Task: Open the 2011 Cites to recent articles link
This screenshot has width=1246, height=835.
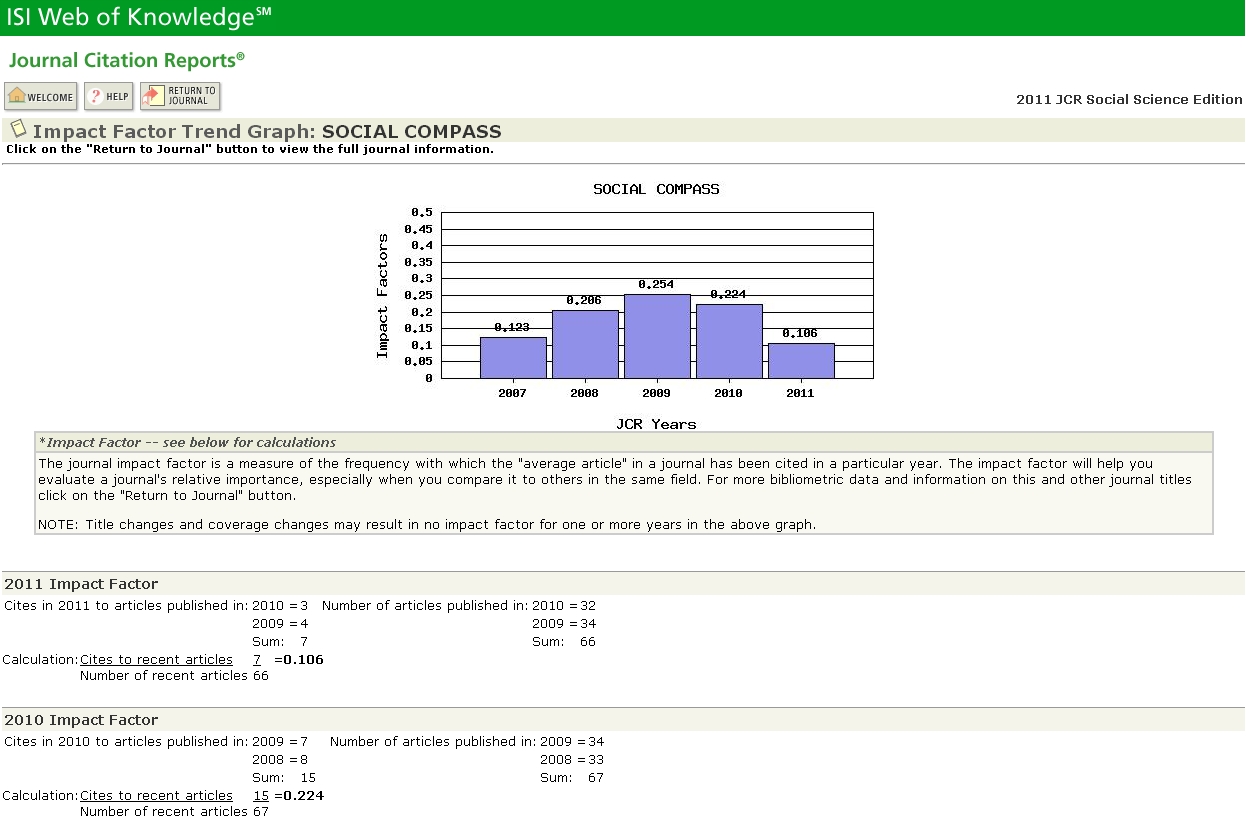Action: coord(156,659)
